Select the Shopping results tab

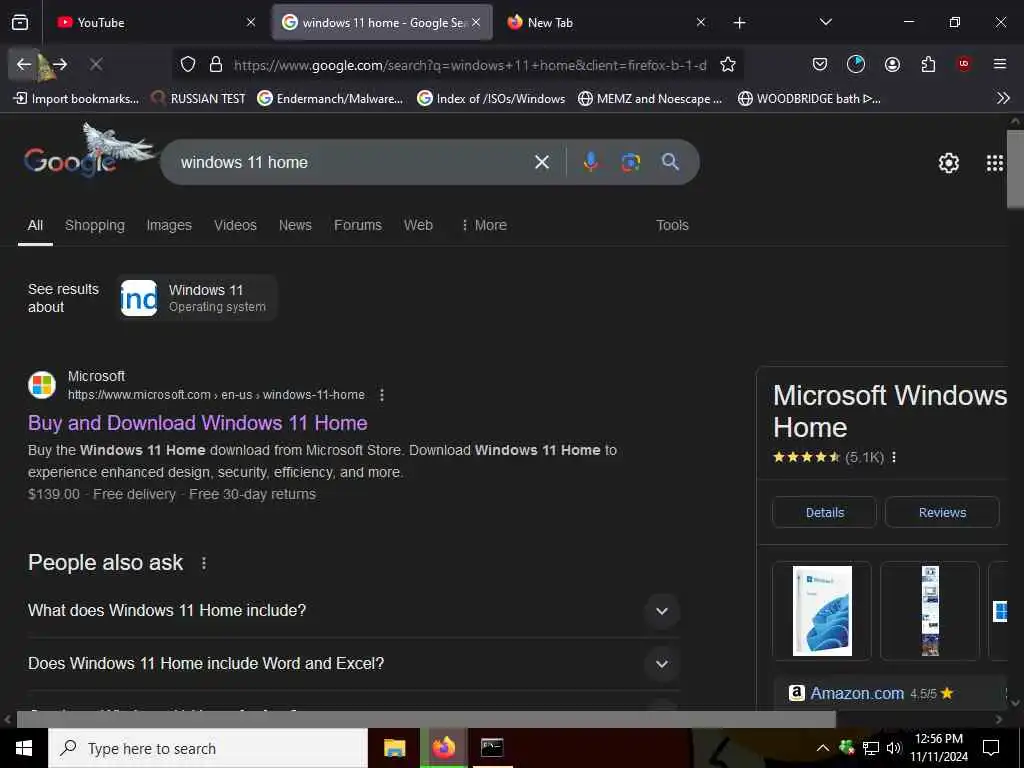95,225
